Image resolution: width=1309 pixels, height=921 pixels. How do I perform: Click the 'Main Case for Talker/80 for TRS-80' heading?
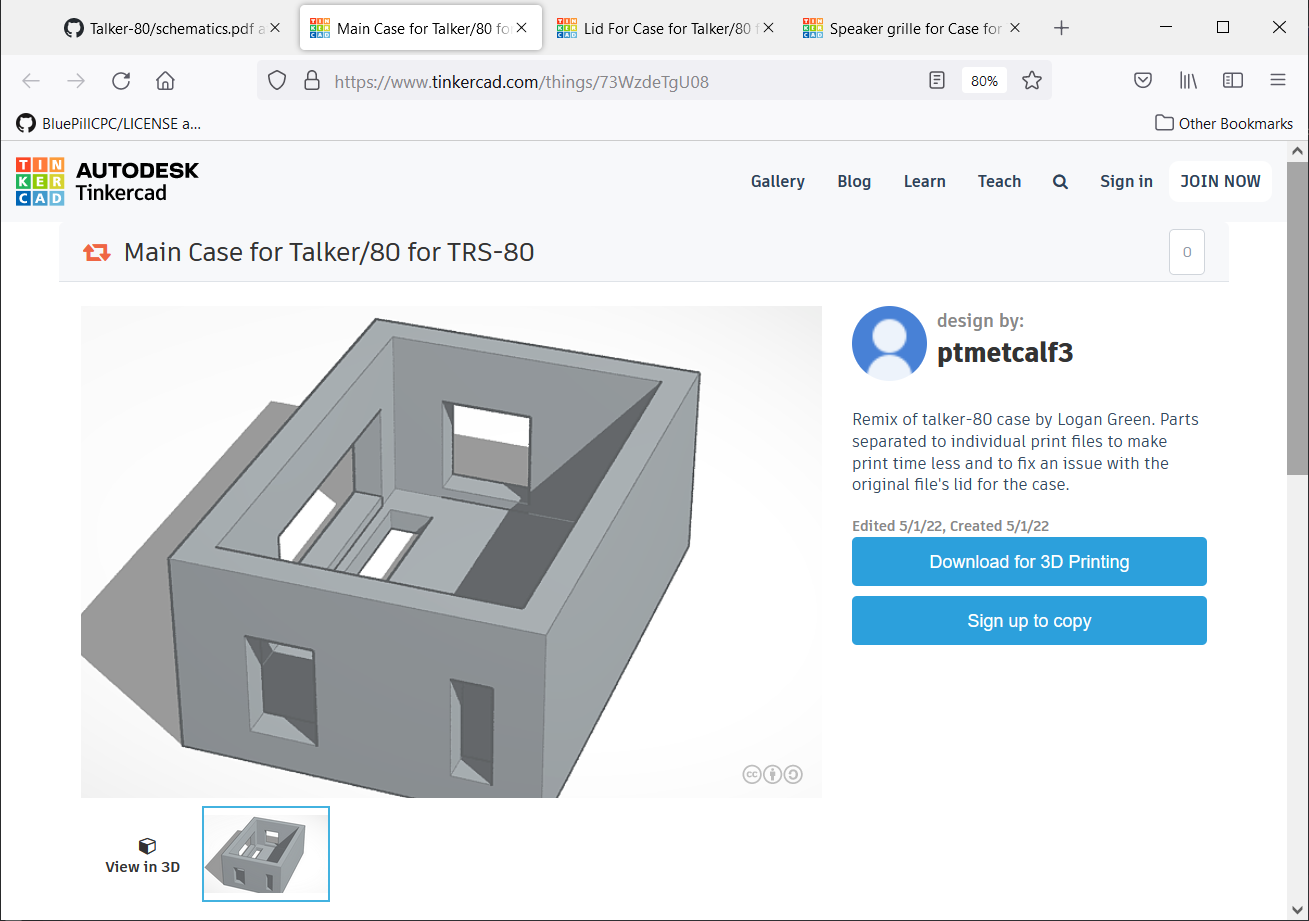click(x=329, y=252)
